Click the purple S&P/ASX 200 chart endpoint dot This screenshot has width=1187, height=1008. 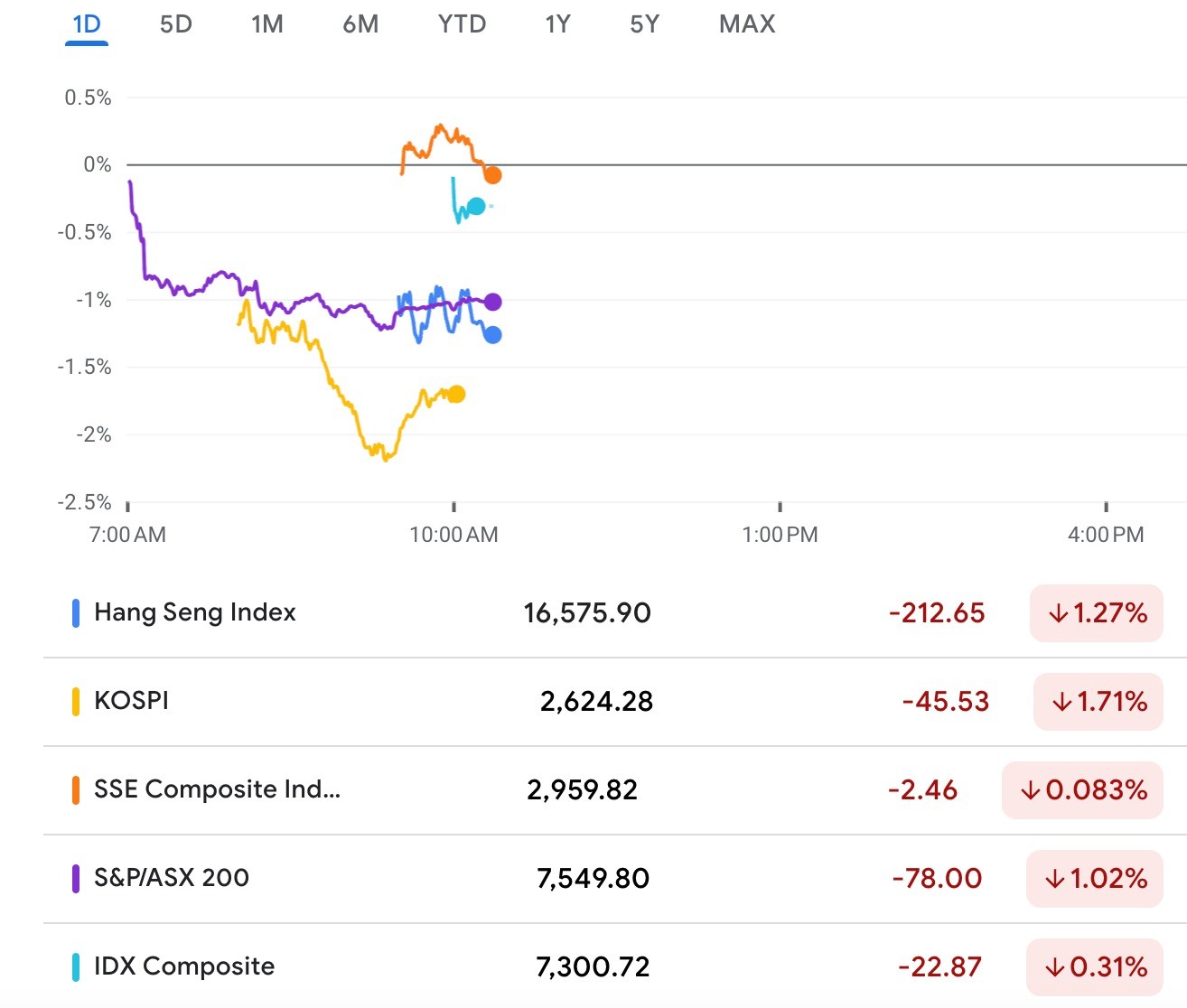[492, 302]
